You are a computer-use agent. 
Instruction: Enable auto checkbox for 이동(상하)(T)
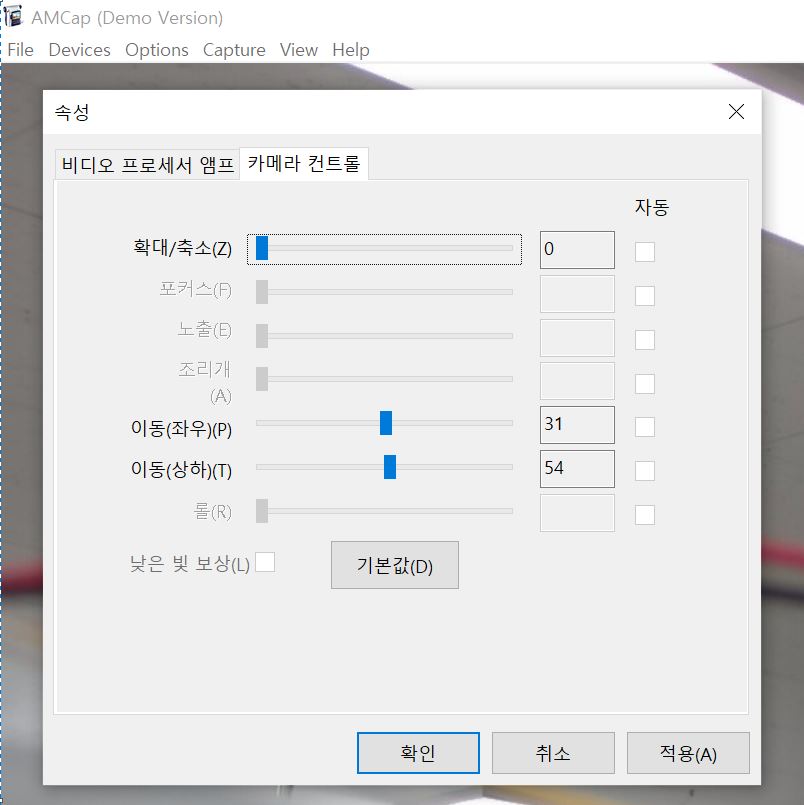pos(645,471)
